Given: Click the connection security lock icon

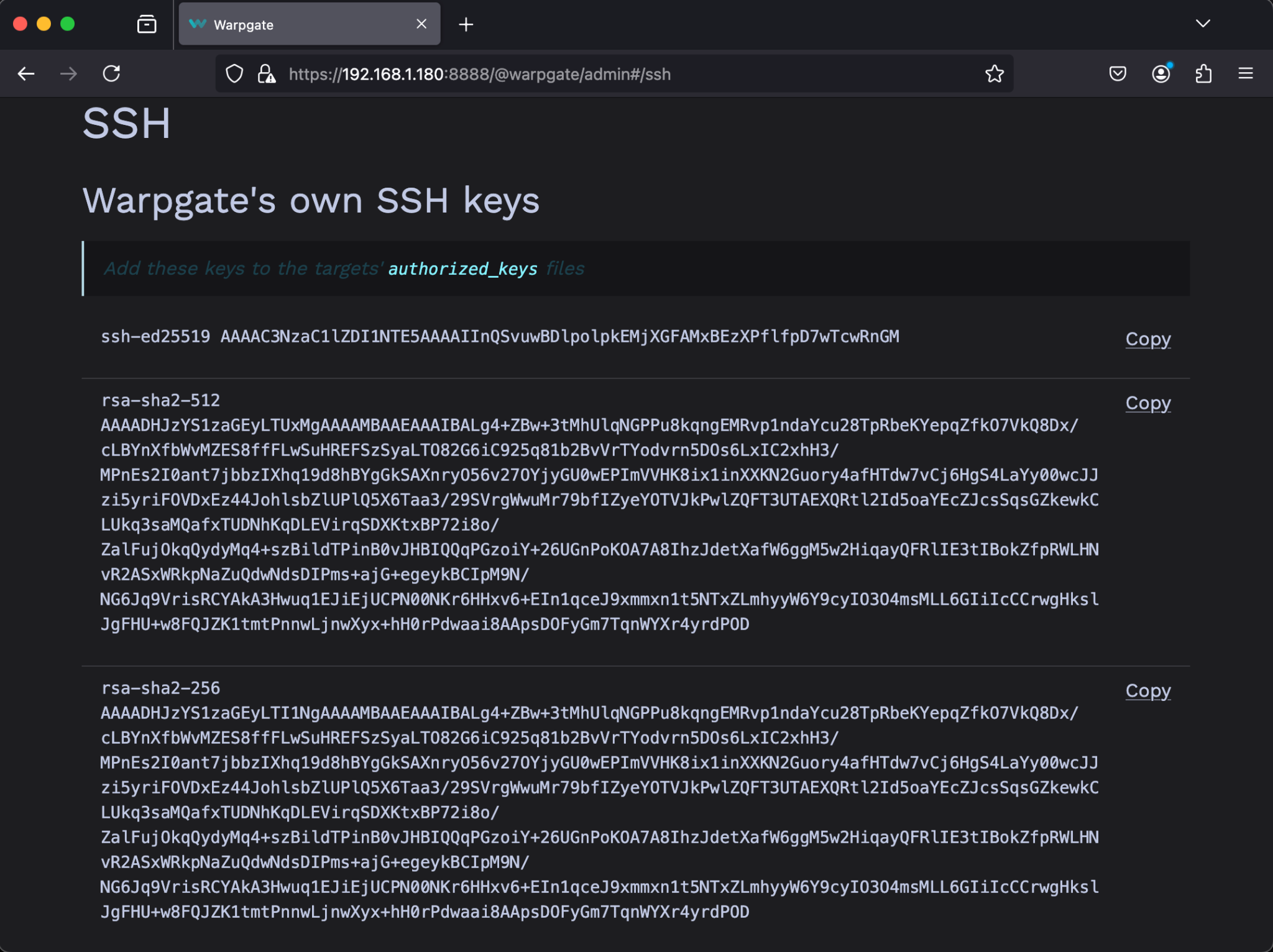Looking at the screenshot, I should (265, 73).
